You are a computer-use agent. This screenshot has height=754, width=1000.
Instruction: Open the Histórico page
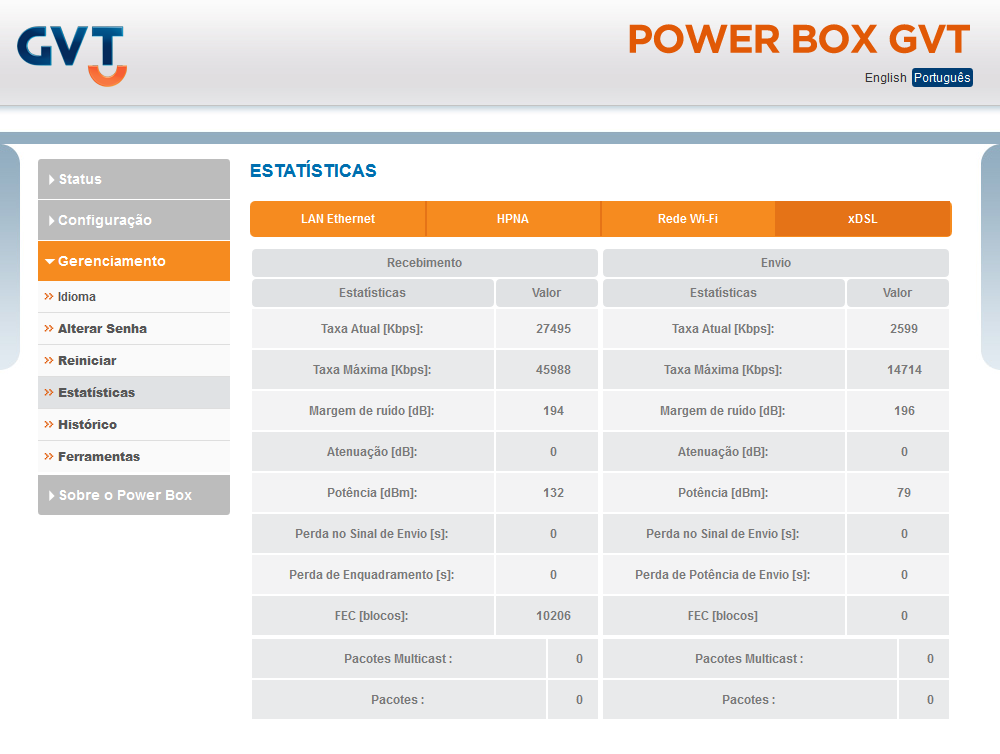point(87,425)
